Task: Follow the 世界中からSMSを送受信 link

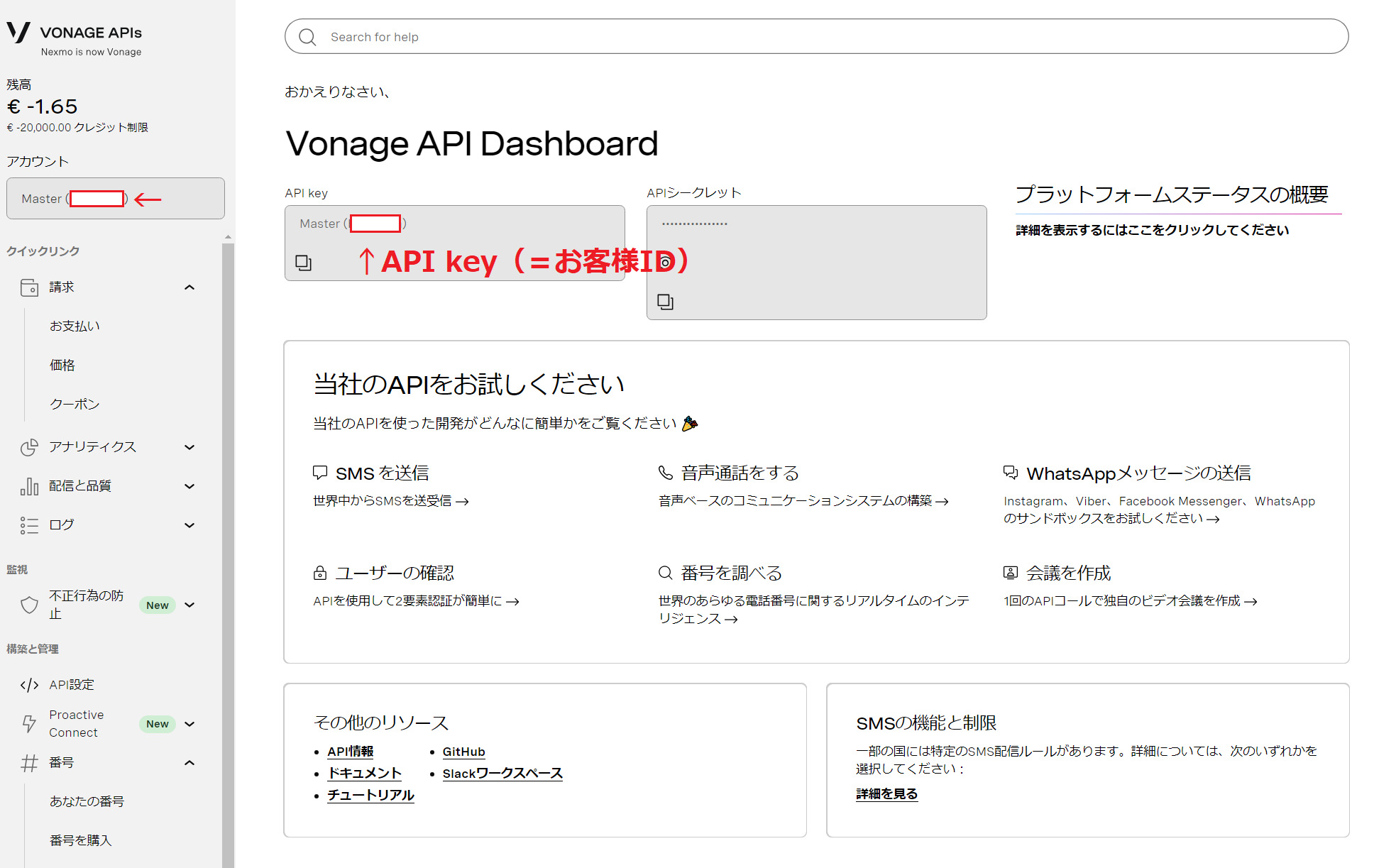Action: point(391,501)
